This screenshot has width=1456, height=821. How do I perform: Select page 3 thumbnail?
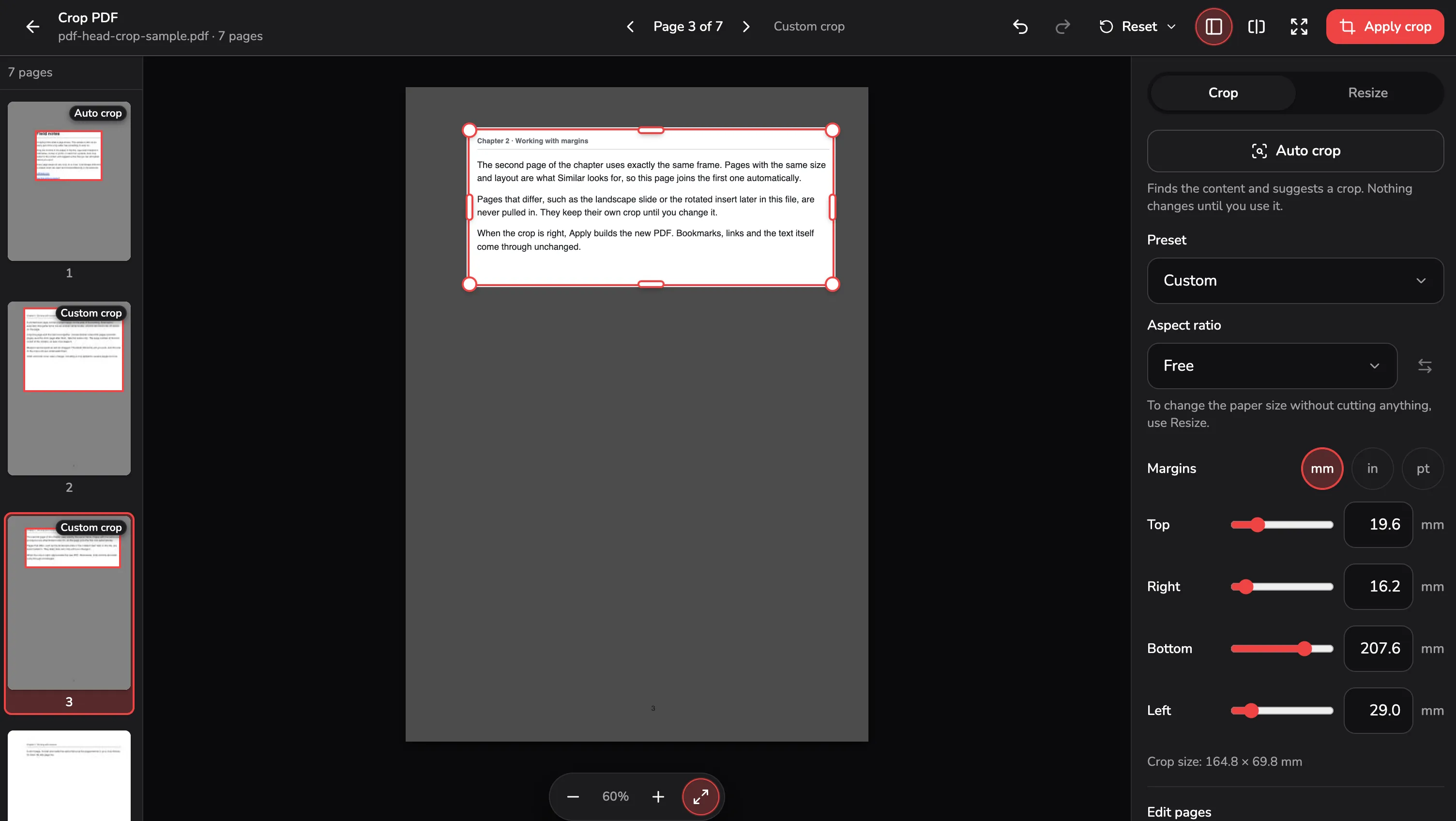coord(69,603)
